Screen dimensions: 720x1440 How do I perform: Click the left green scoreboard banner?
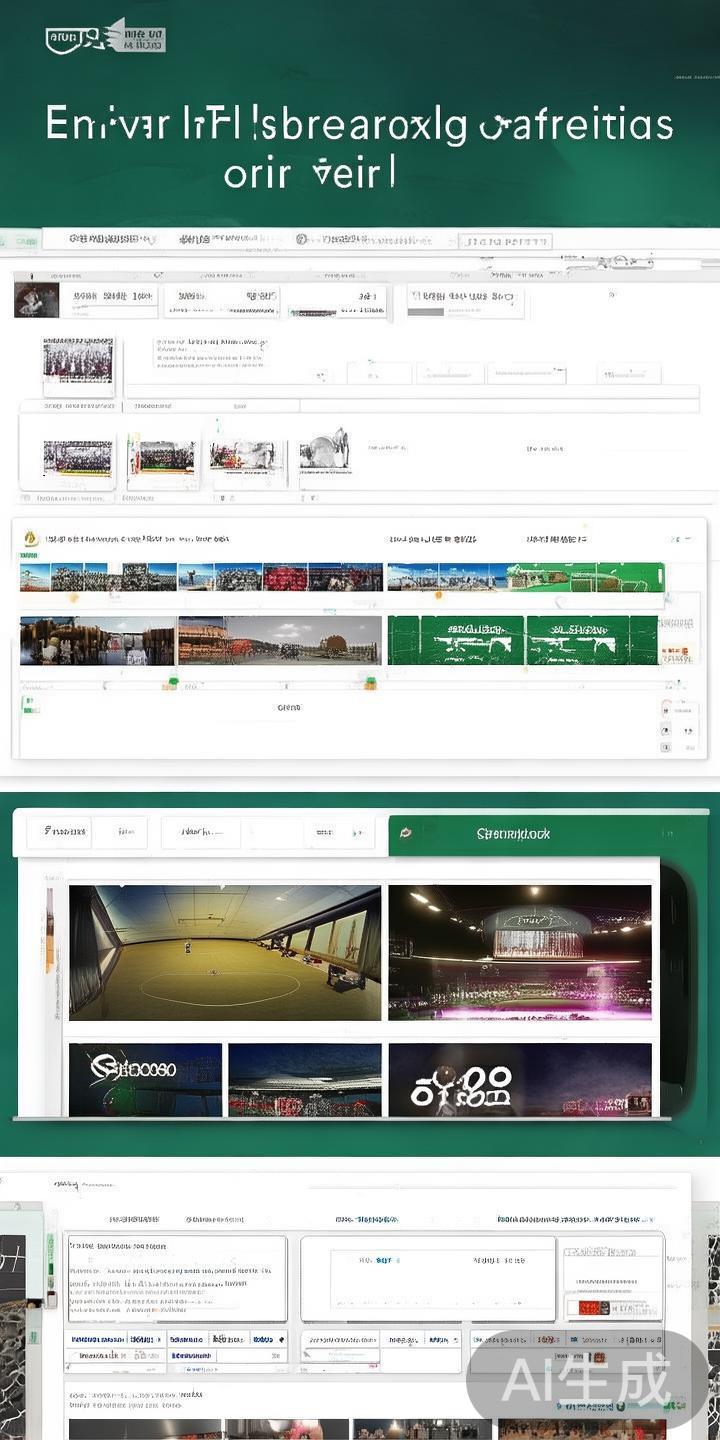455,640
